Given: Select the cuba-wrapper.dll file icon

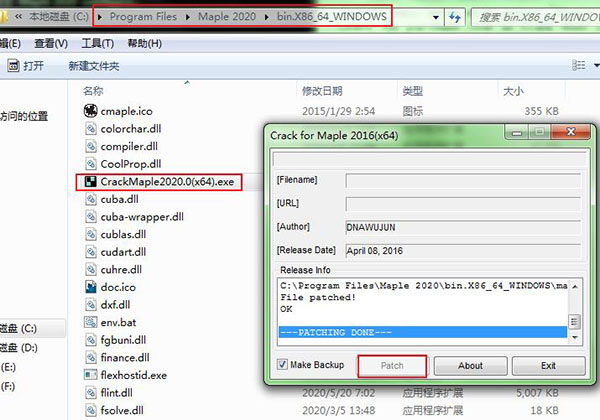Looking at the screenshot, I should click(x=91, y=217).
